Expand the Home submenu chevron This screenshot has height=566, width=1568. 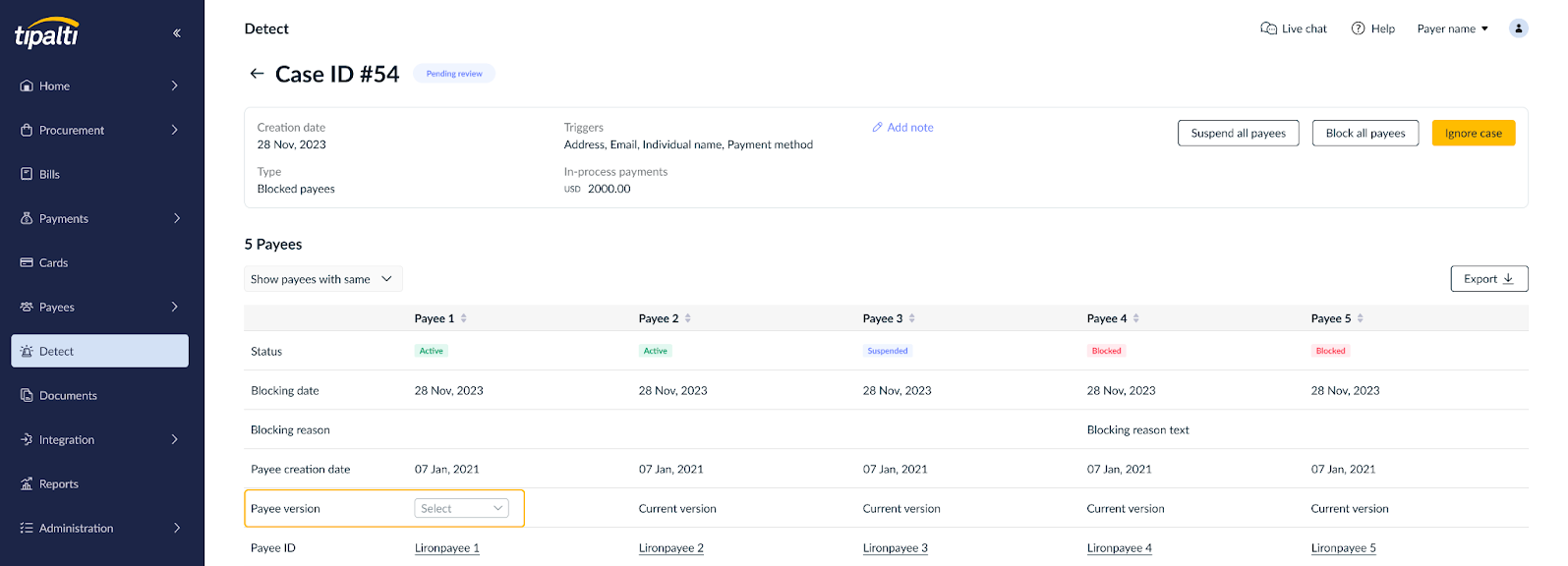coord(175,85)
